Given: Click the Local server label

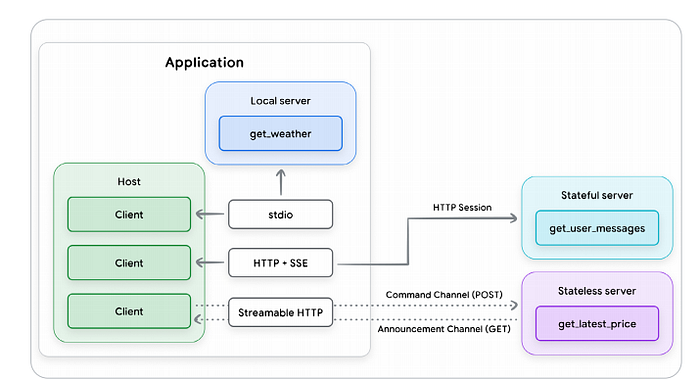Looking at the screenshot, I should click(280, 101).
